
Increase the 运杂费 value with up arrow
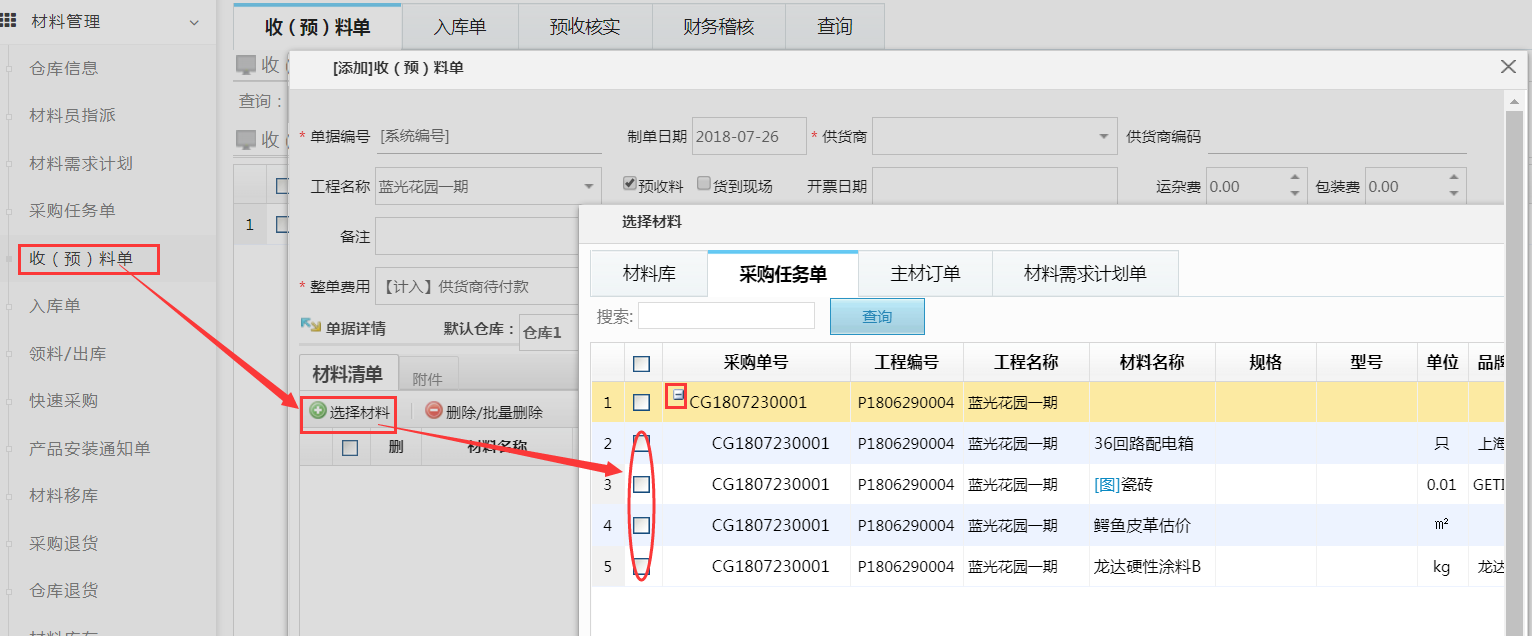click(x=1295, y=179)
